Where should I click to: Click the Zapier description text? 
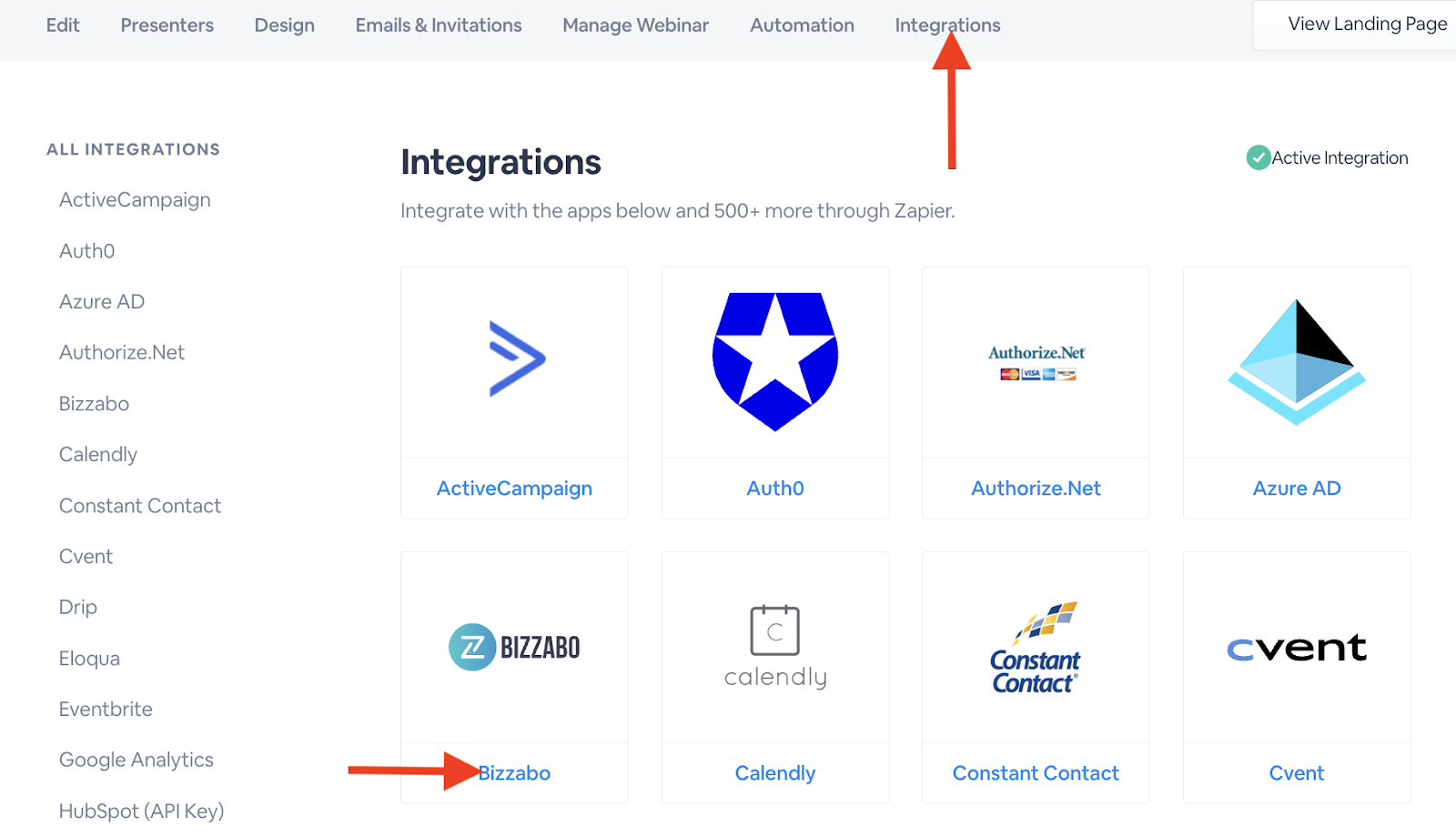(678, 211)
